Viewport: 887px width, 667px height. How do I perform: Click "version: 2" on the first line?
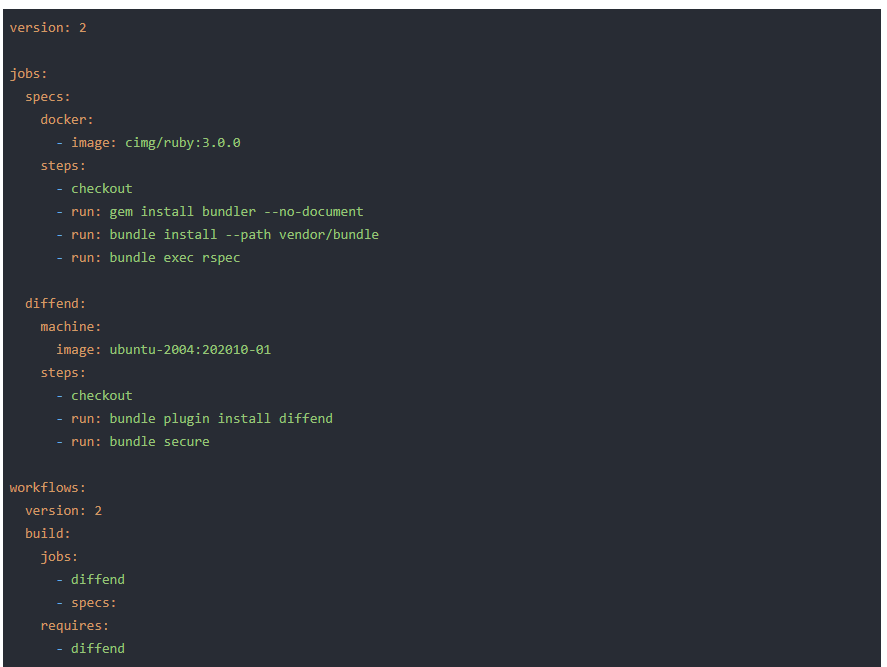48,28
